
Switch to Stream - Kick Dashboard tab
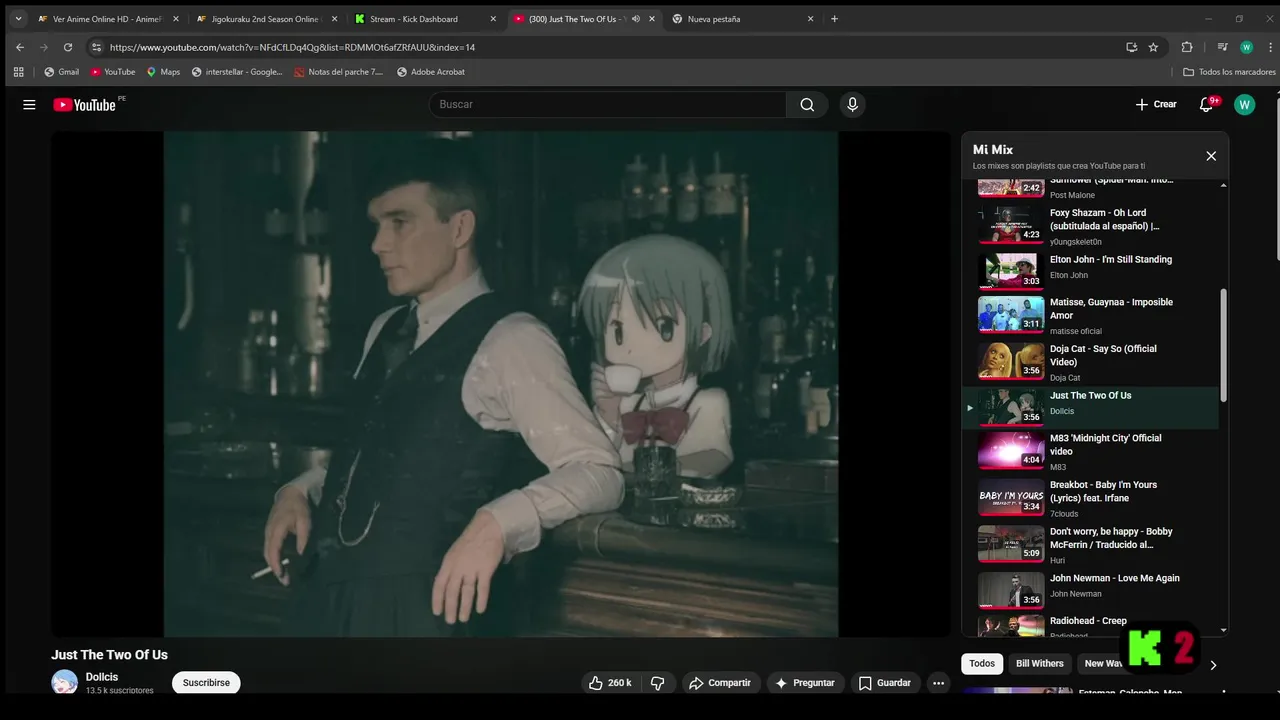coord(424,19)
